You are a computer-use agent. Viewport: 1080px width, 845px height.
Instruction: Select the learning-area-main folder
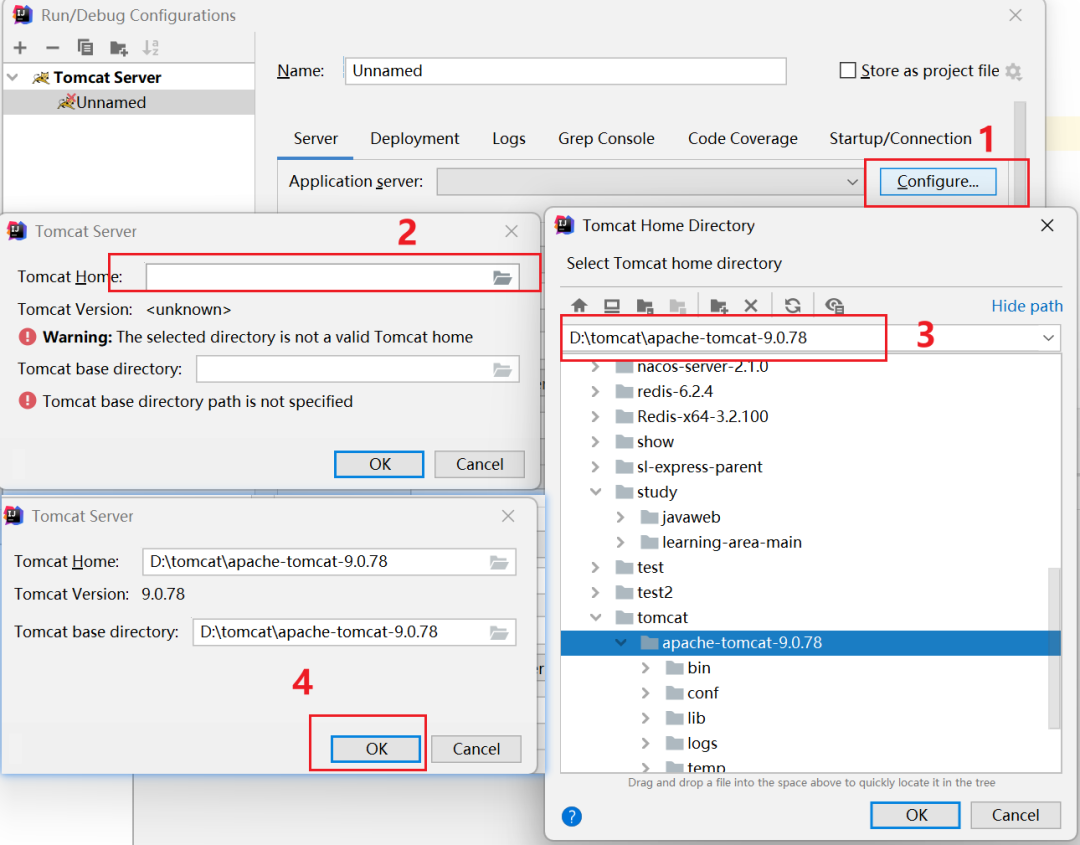731,543
